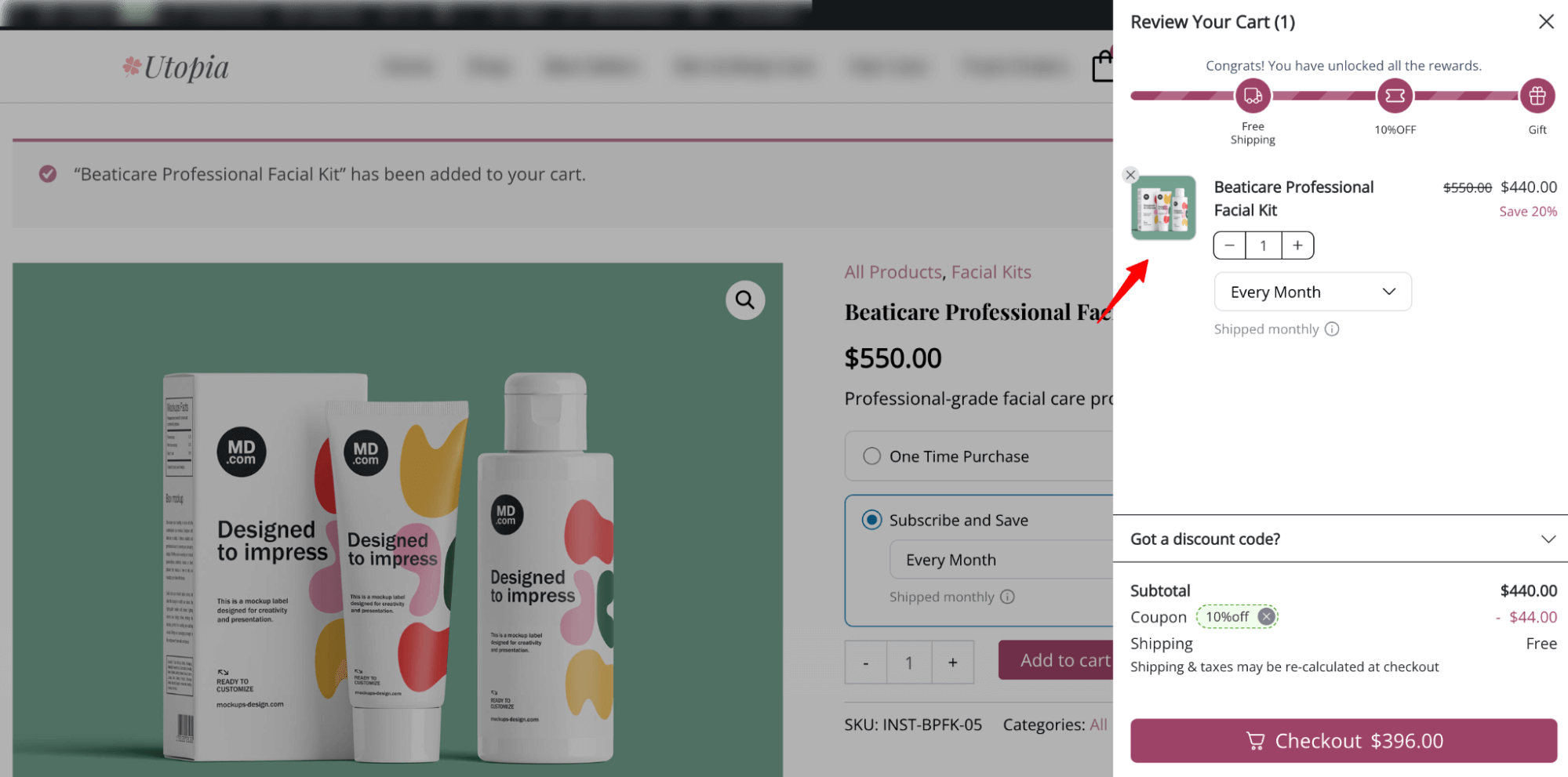Viewport: 1568px width, 777px height.
Task: Click the shopping bag icon in header
Action: tap(1104, 66)
